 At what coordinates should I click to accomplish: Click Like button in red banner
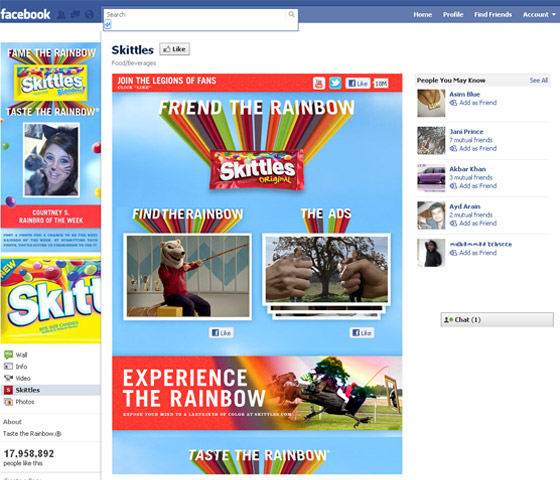[358, 83]
